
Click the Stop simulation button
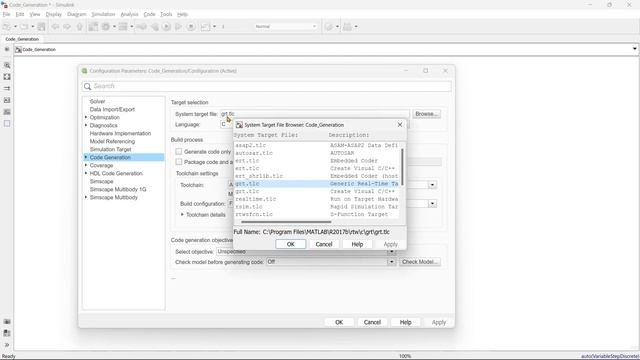[191, 27]
